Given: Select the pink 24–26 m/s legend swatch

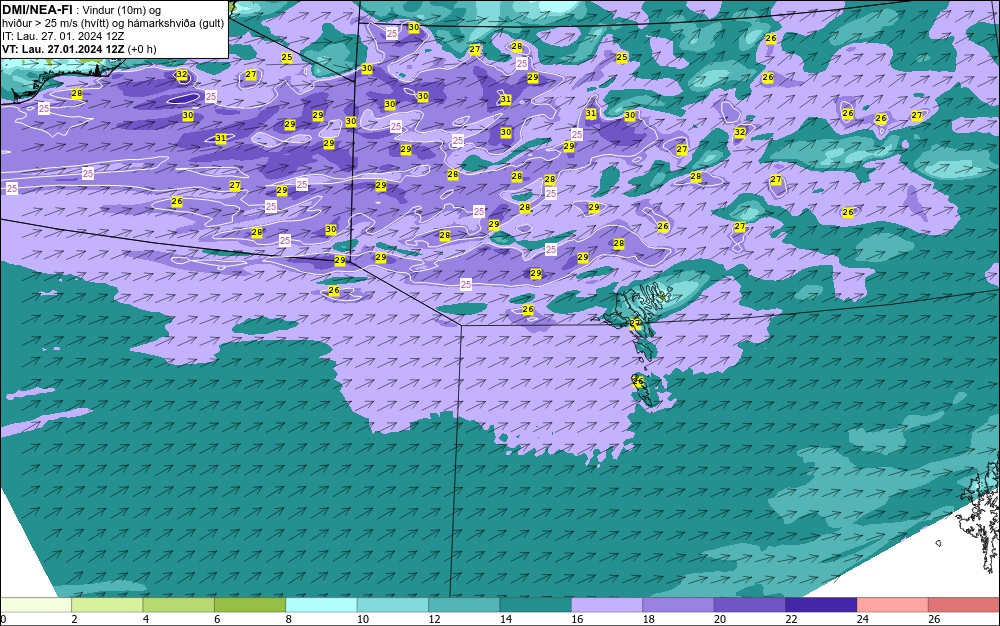Looking at the screenshot, I should pyautogui.click(x=893, y=605).
